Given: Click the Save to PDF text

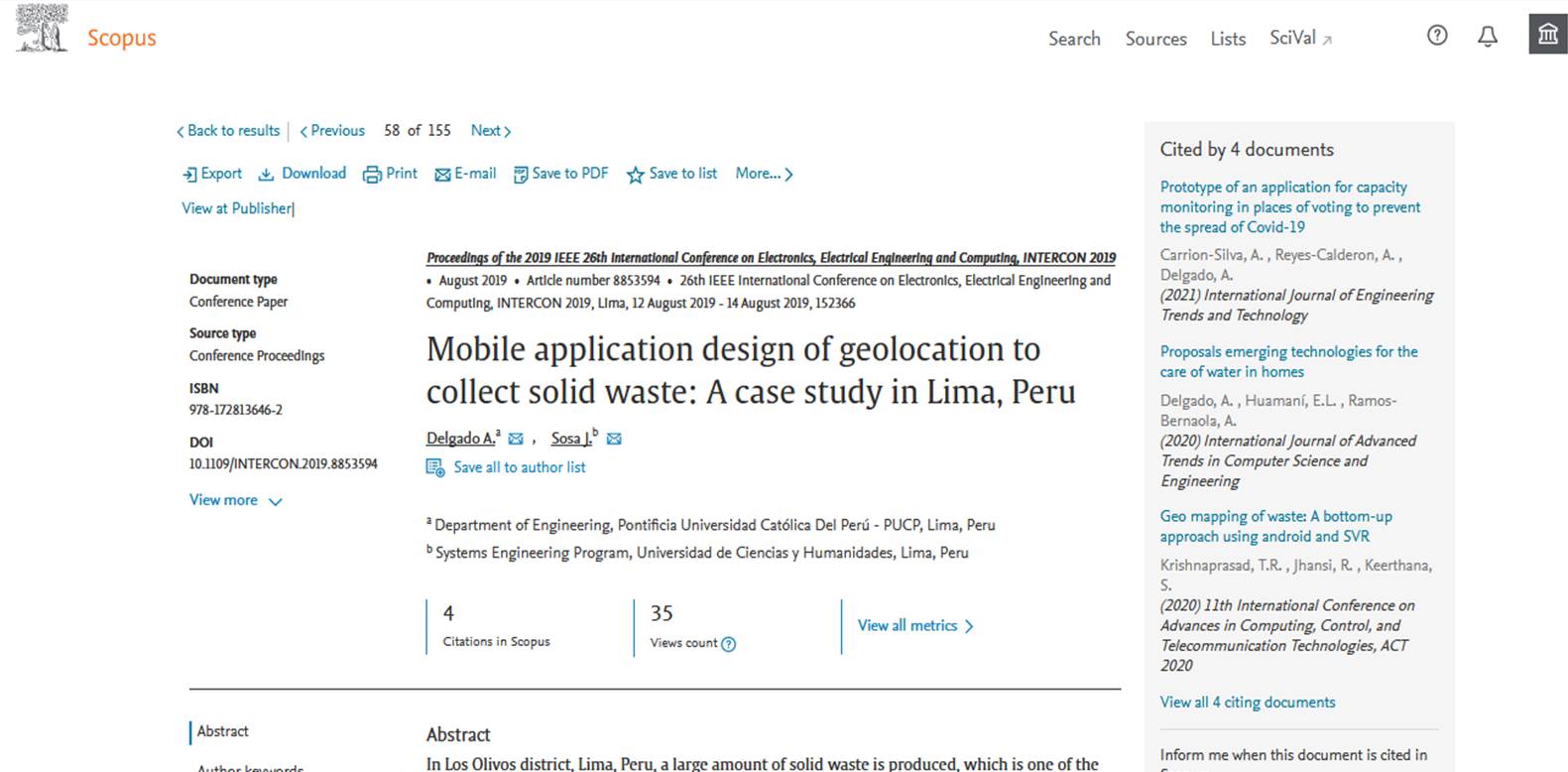Looking at the screenshot, I should (570, 174).
